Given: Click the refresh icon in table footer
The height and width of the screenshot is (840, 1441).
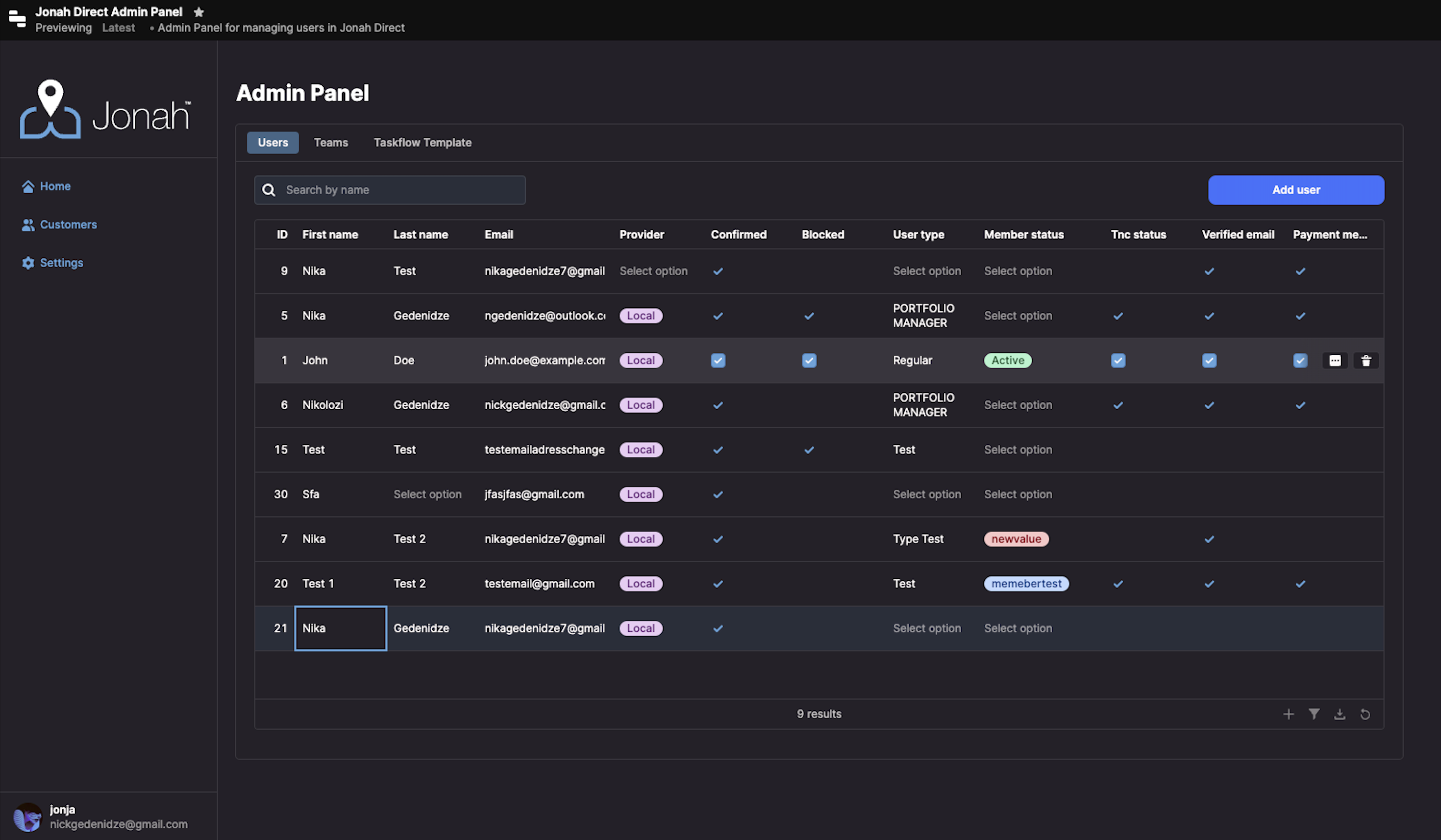Looking at the screenshot, I should [x=1365, y=714].
